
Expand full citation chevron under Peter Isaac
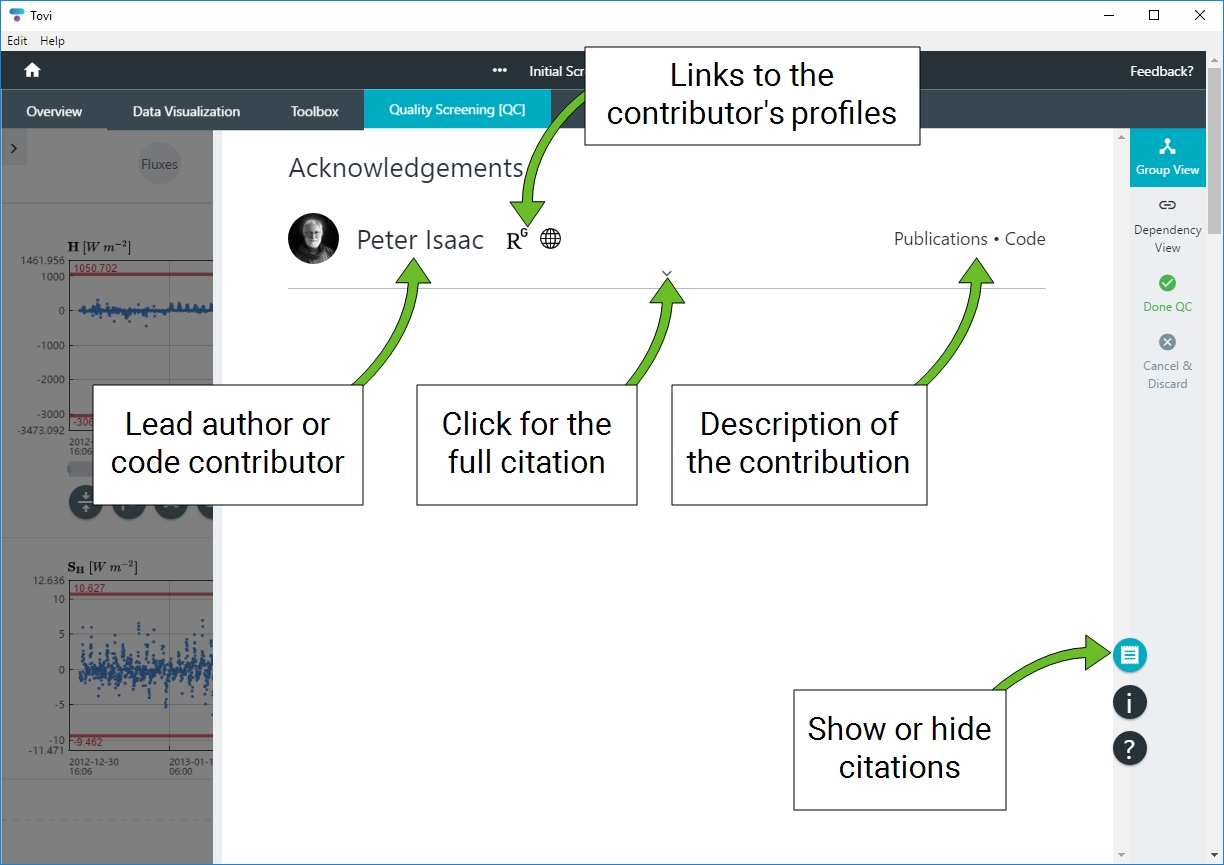click(x=667, y=274)
